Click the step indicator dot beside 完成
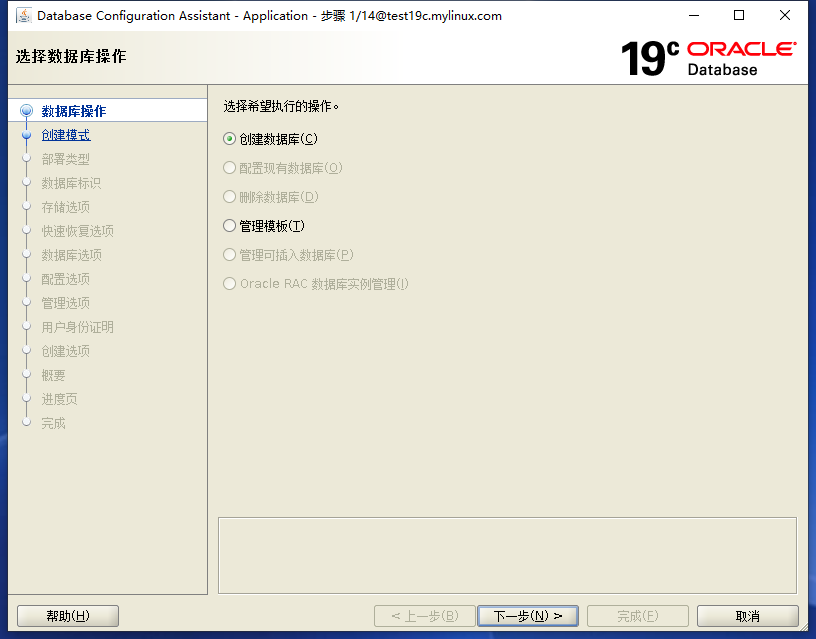The height and width of the screenshot is (639, 816). [28, 423]
